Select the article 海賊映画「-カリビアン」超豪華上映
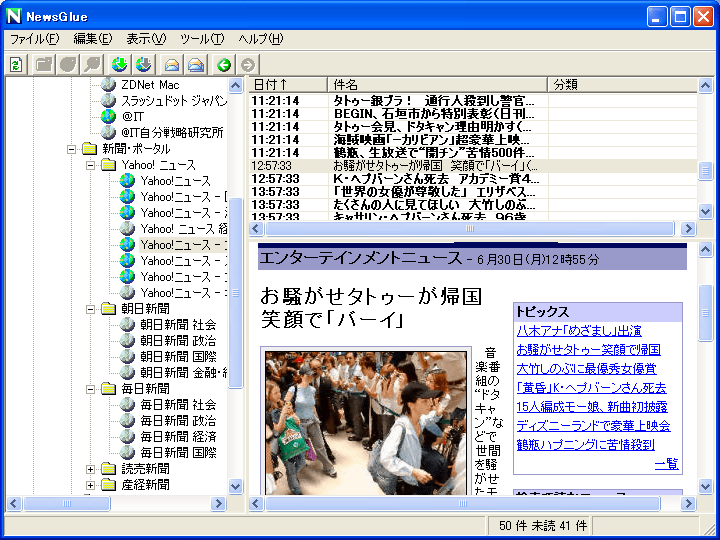Screen dimensions: 720x540 473,140
